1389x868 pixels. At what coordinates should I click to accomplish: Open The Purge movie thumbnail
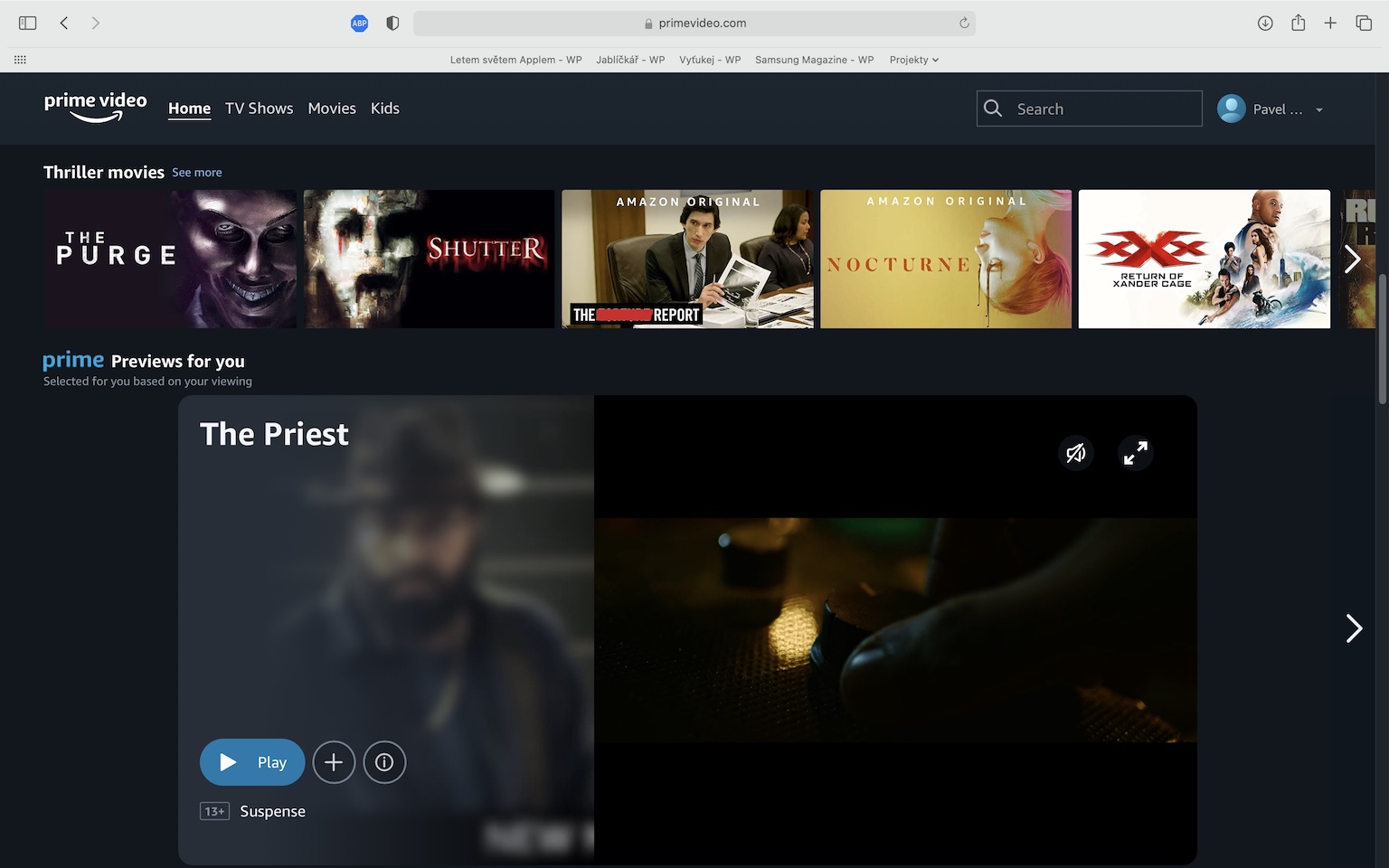coord(171,259)
